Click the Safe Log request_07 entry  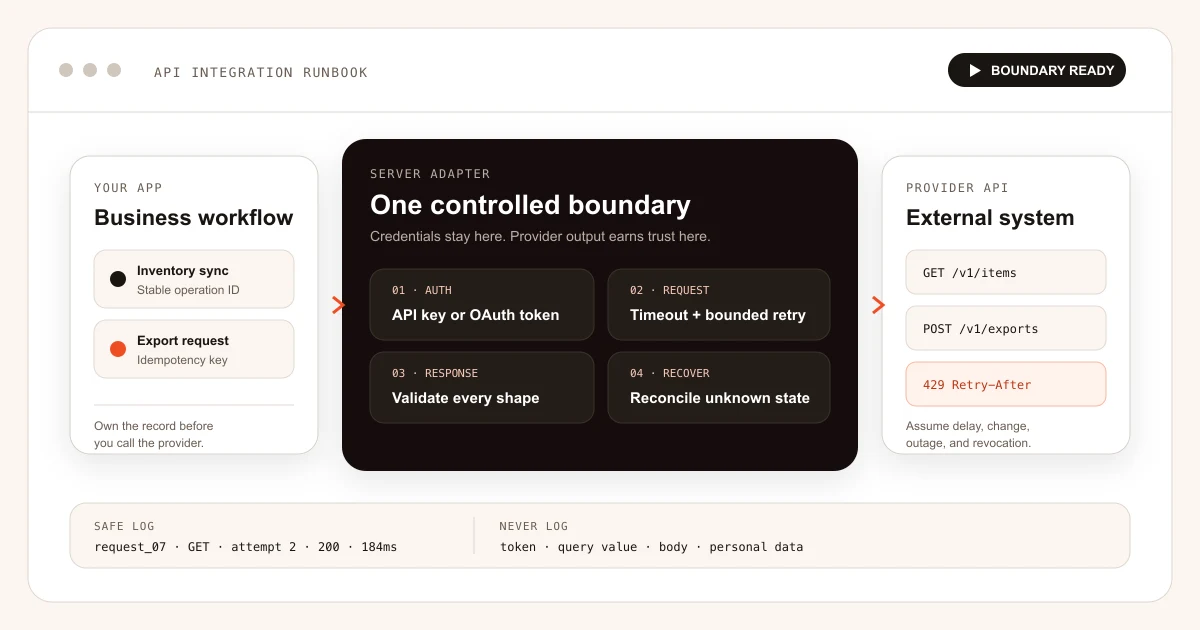coord(245,547)
